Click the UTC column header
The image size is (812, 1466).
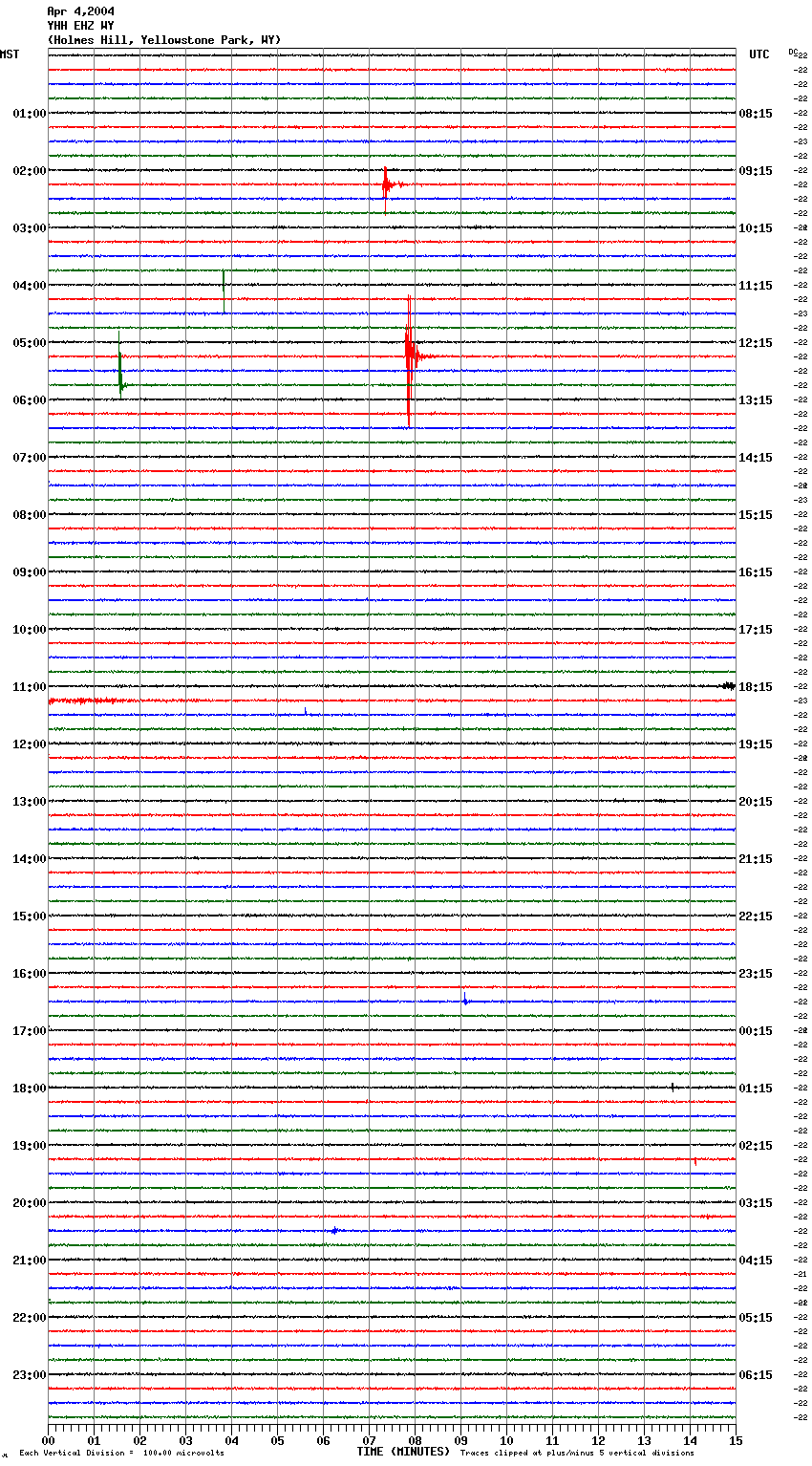(759, 54)
